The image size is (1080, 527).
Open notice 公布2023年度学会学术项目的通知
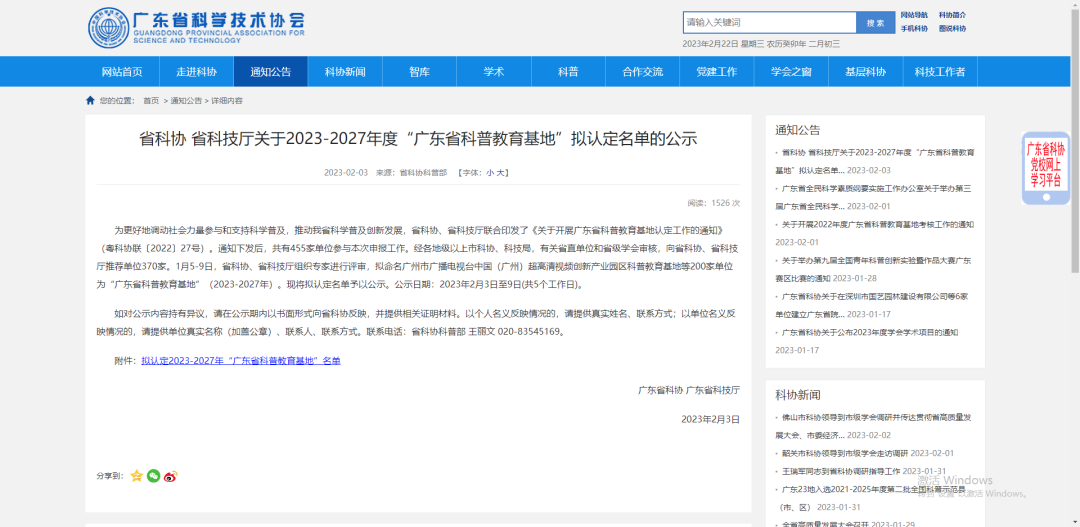[870, 332]
